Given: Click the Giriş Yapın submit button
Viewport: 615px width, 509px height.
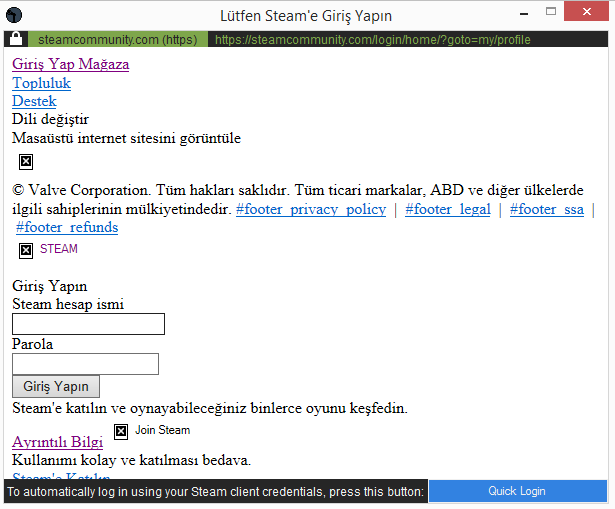Looking at the screenshot, I should 56,386.
